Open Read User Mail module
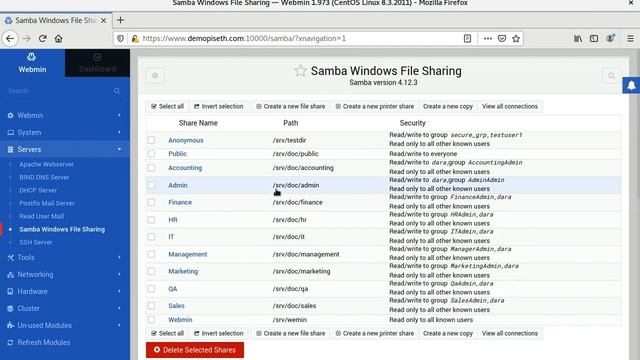Viewport: 640px width, 360px height. point(42,216)
